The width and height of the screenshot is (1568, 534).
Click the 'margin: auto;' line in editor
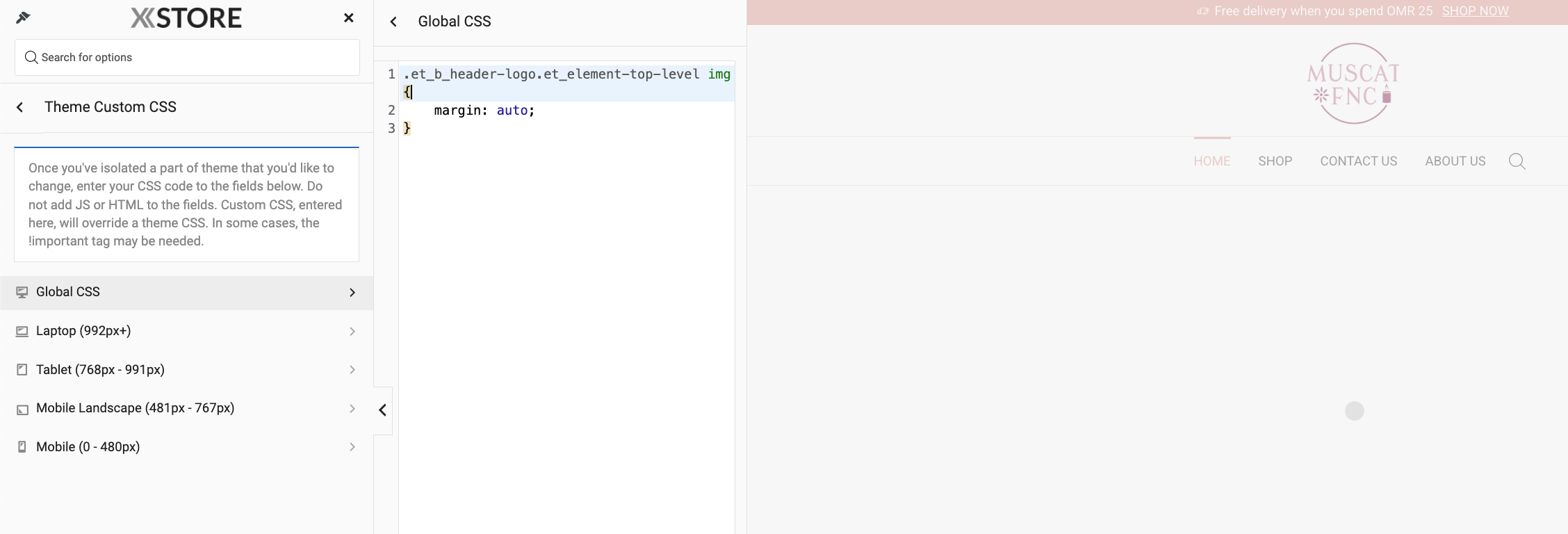[x=484, y=110]
